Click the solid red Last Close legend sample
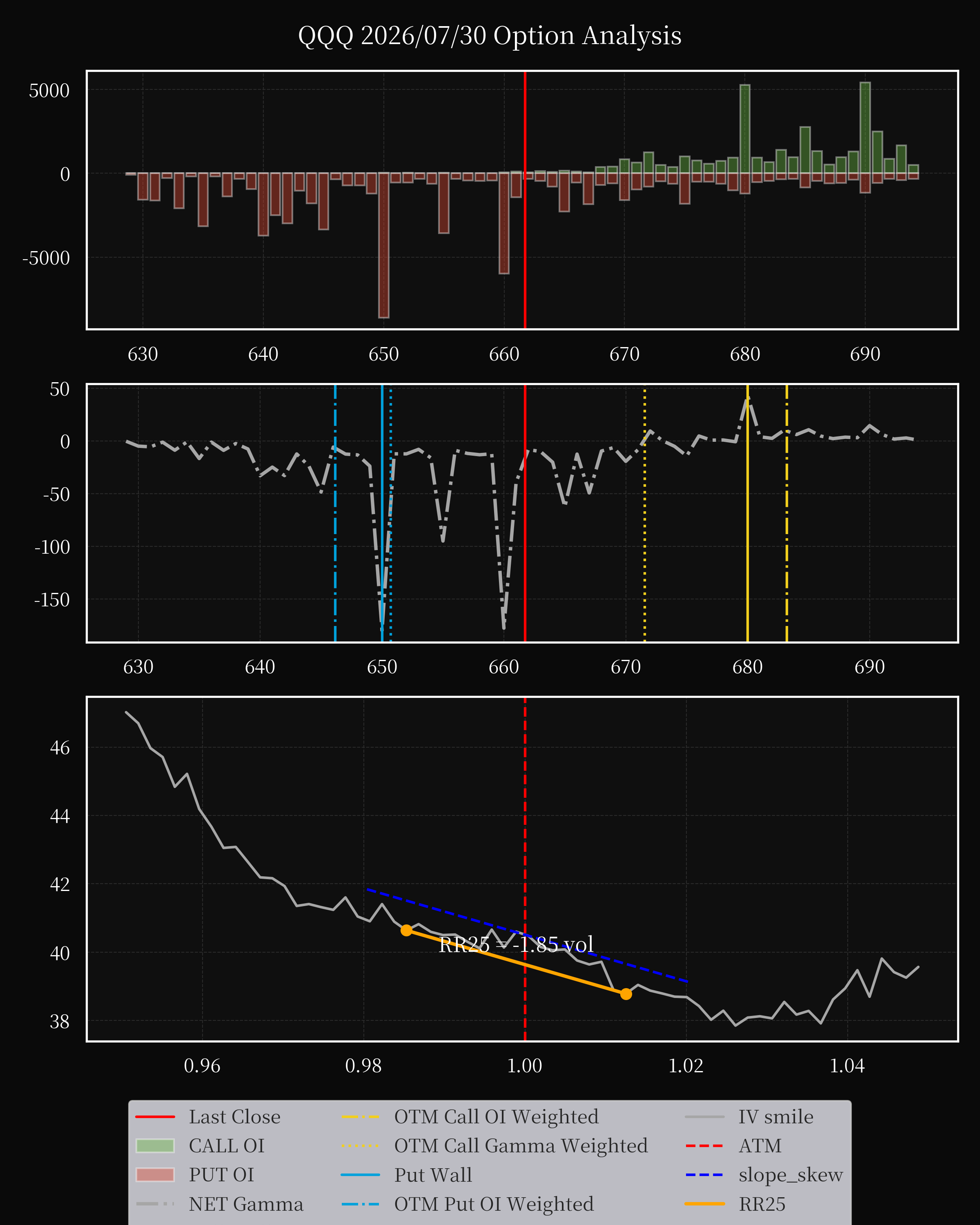Screen dimensions: 980x1225 pyautogui.click(x=155, y=1116)
